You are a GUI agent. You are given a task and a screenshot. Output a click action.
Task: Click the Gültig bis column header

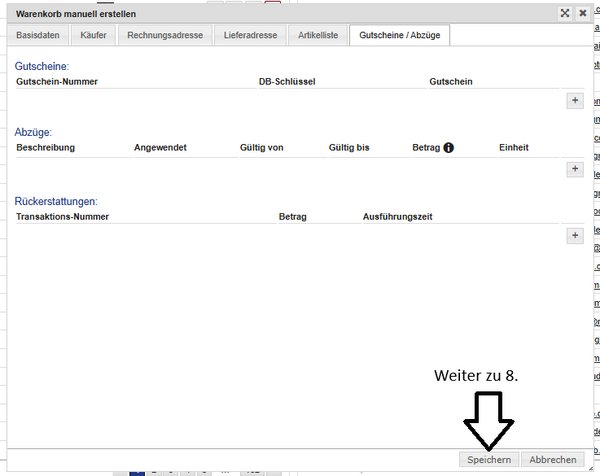[349, 148]
